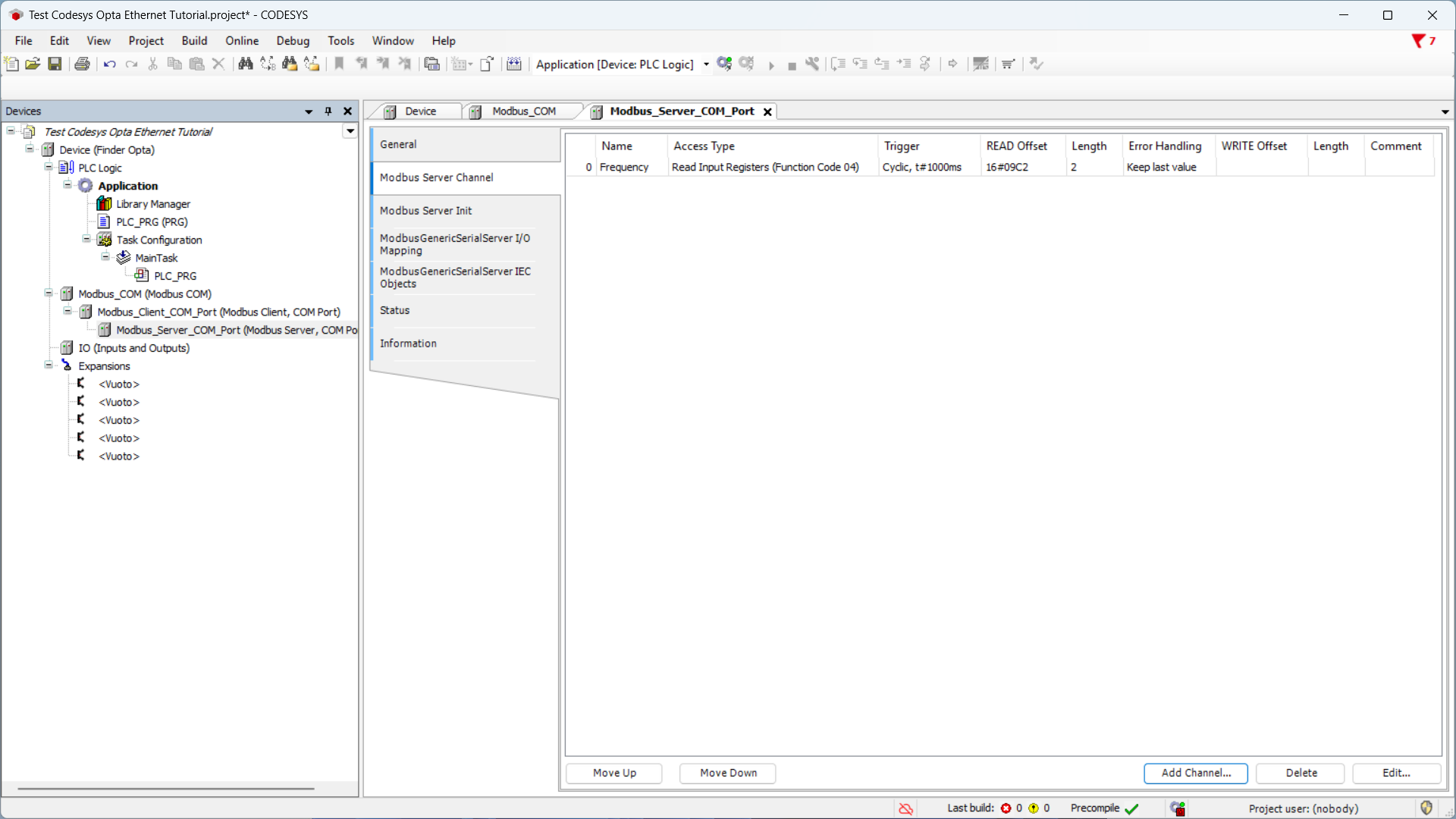Click the Login gear icon in toolbar
The width and height of the screenshot is (1456, 819).
coord(724,64)
